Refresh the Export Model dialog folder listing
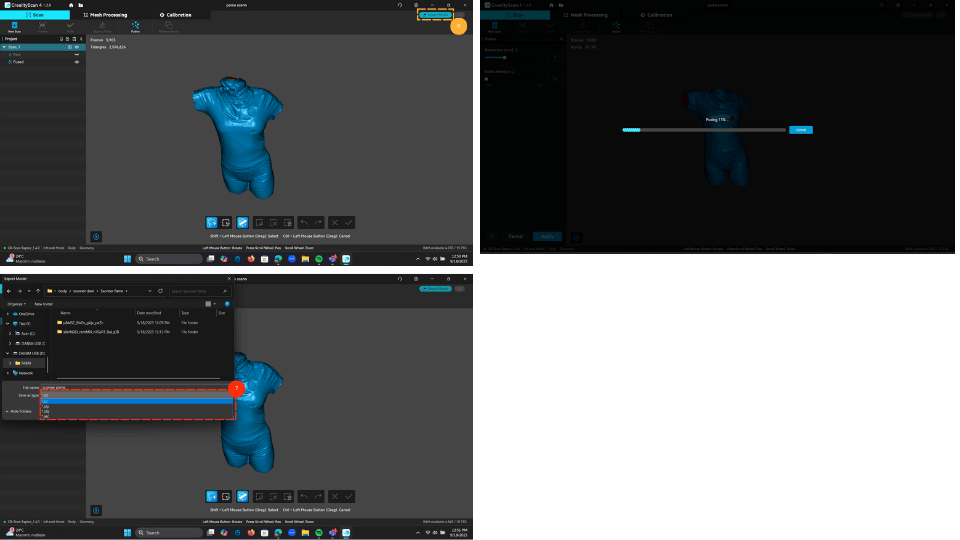Image resolution: width=960 pixels, height=540 pixels. [x=161, y=291]
